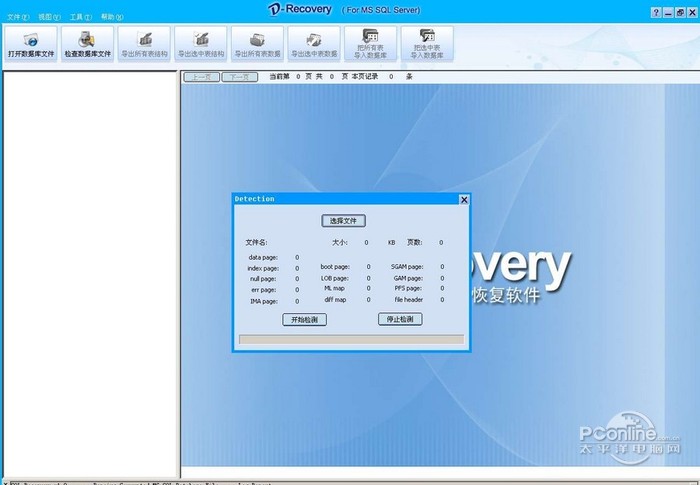Click the 导出选中表数据 toolbar button
Viewport: 700px width, 485px height.
pos(314,43)
